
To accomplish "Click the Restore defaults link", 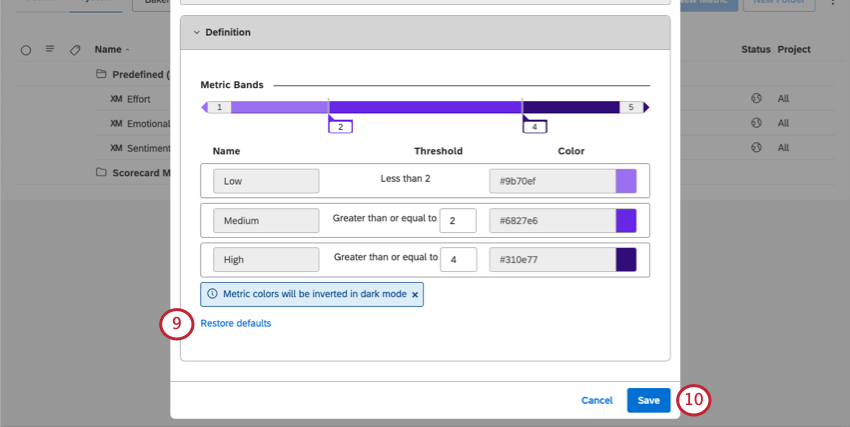I will point(236,323).
